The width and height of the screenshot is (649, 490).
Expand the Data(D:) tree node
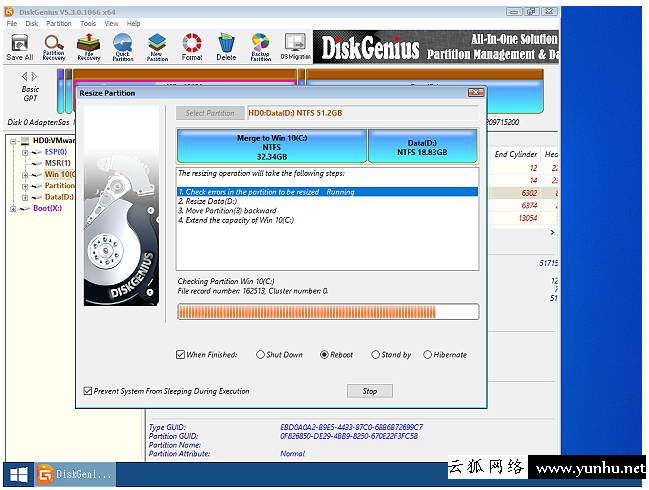pyautogui.click(x=25, y=198)
